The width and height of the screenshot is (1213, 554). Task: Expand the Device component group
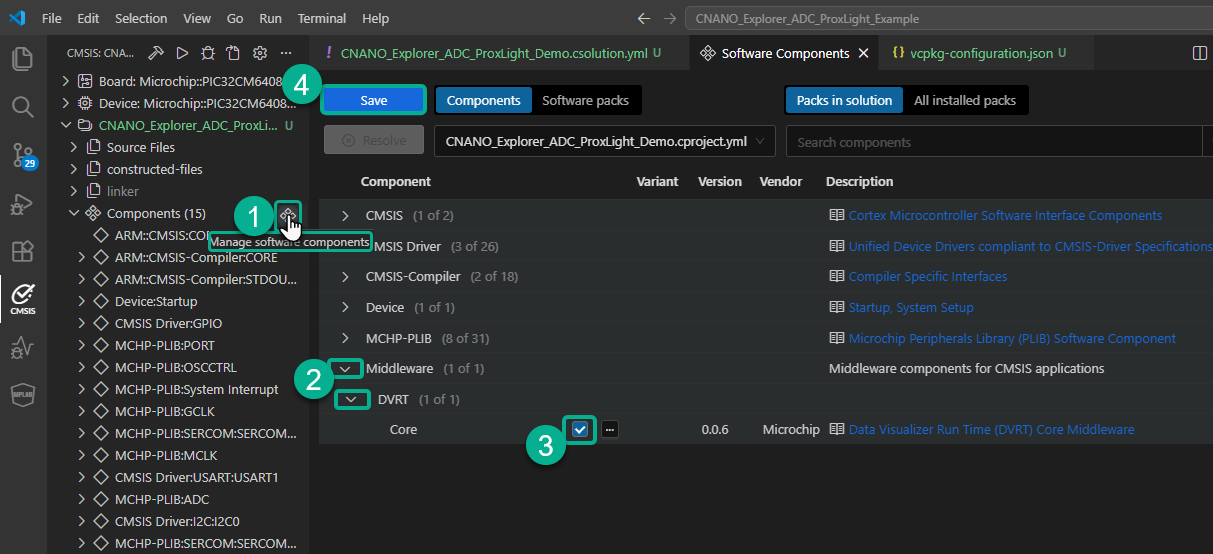[x=346, y=307]
